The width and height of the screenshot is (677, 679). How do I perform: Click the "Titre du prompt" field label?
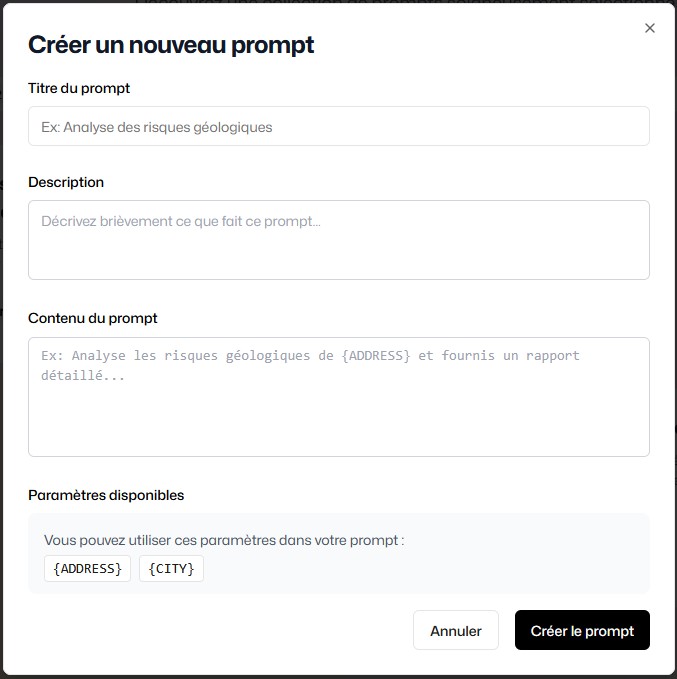tap(79, 88)
